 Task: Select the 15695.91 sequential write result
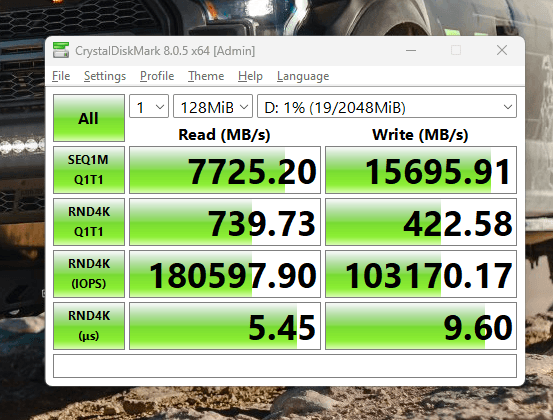coord(421,170)
